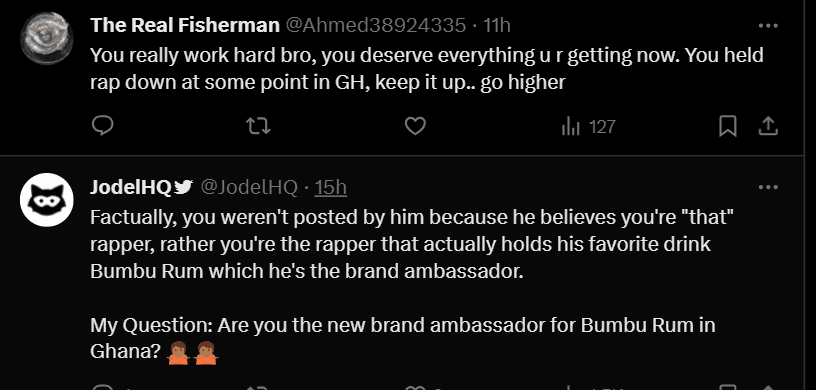Open the @Ahmed38924335 handle
Image resolution: width=816 pixels, height=390 pixels.
pos(376,25)
